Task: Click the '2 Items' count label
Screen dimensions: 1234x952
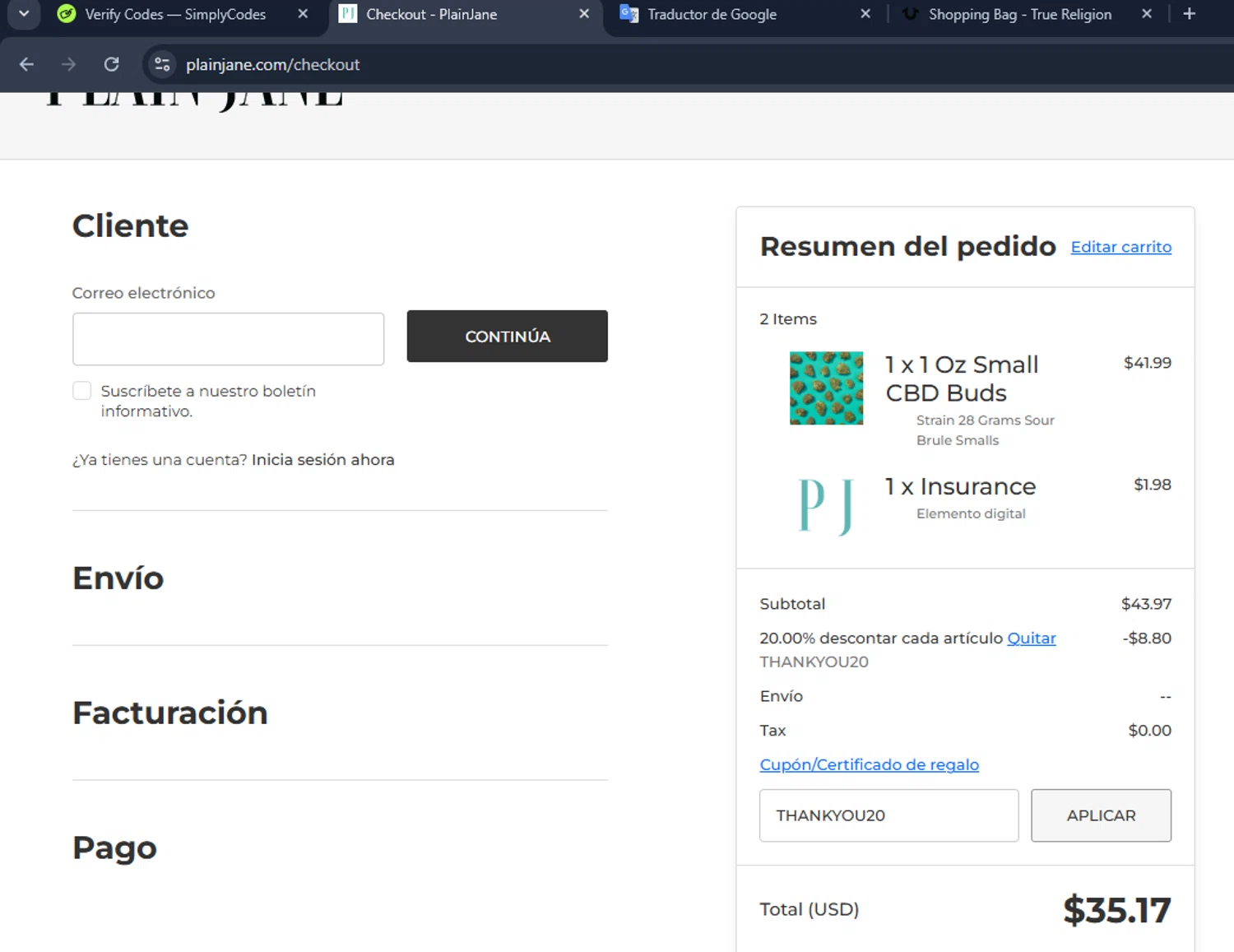Action: pos(788,318)
